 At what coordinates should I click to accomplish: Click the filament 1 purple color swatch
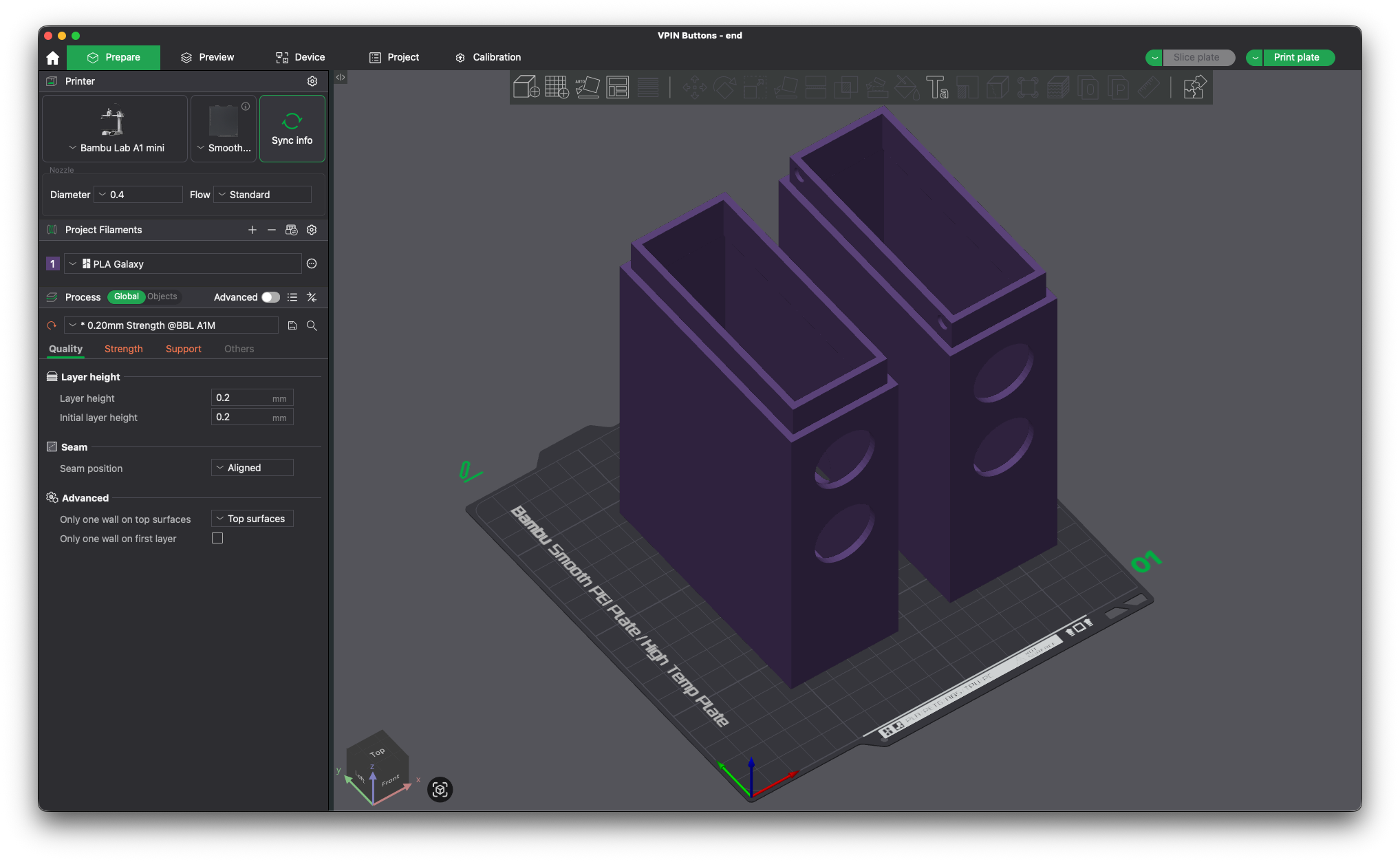52,264
